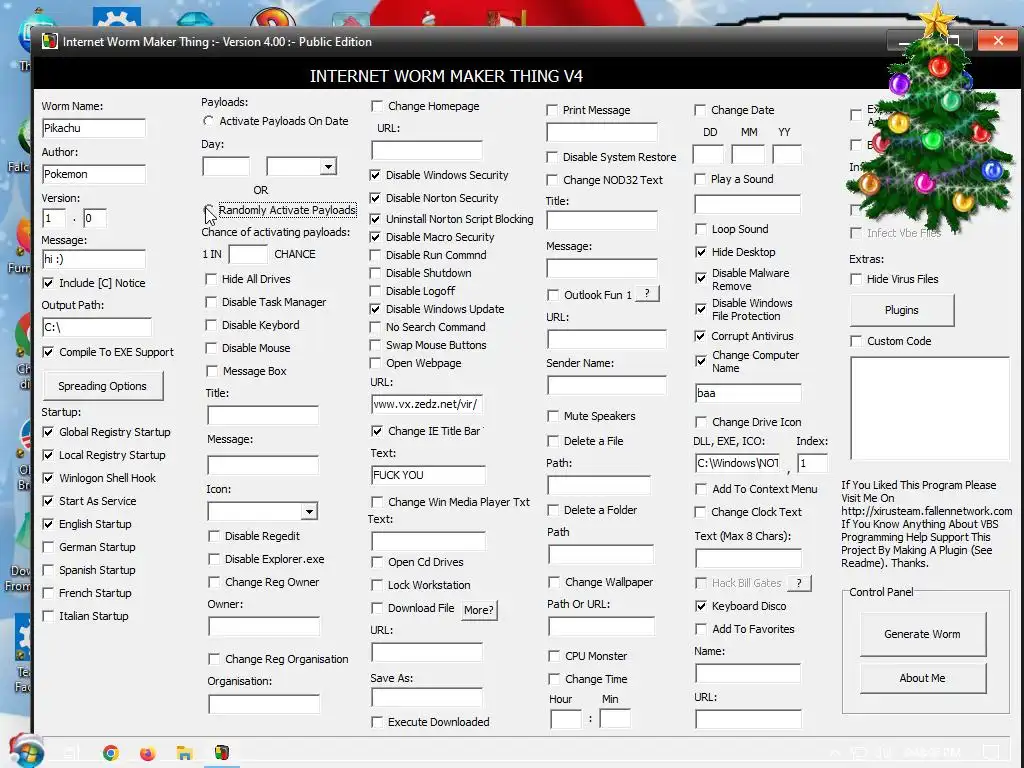Select the Worm Maker taskbar icon
The image size is (1024, 768).
(222, 753)
